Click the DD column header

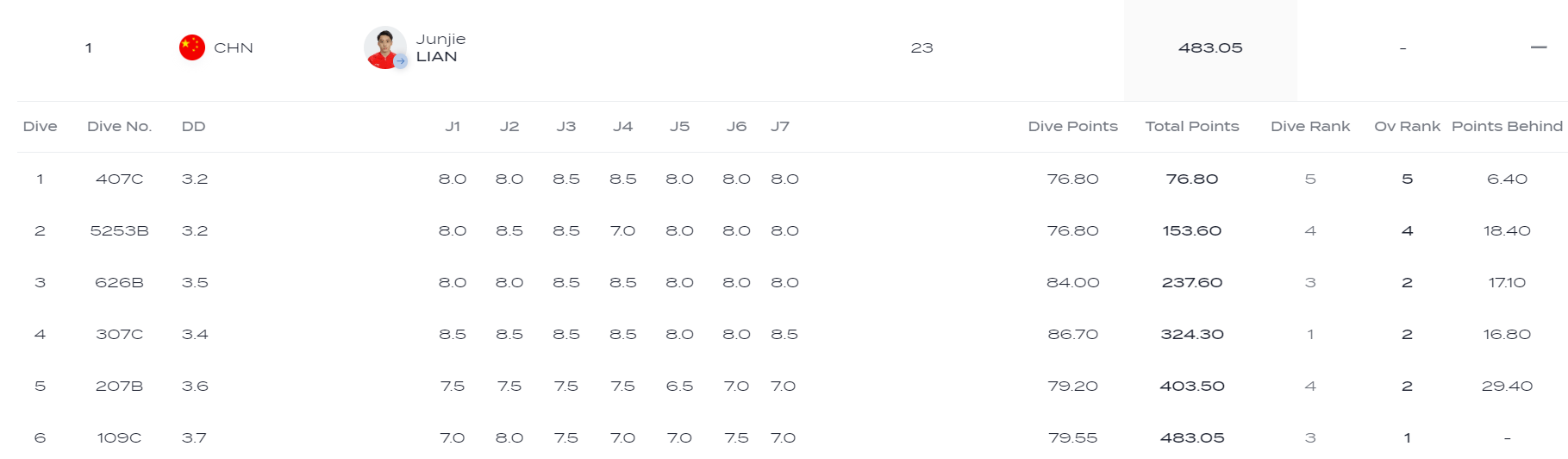[193, 126]
